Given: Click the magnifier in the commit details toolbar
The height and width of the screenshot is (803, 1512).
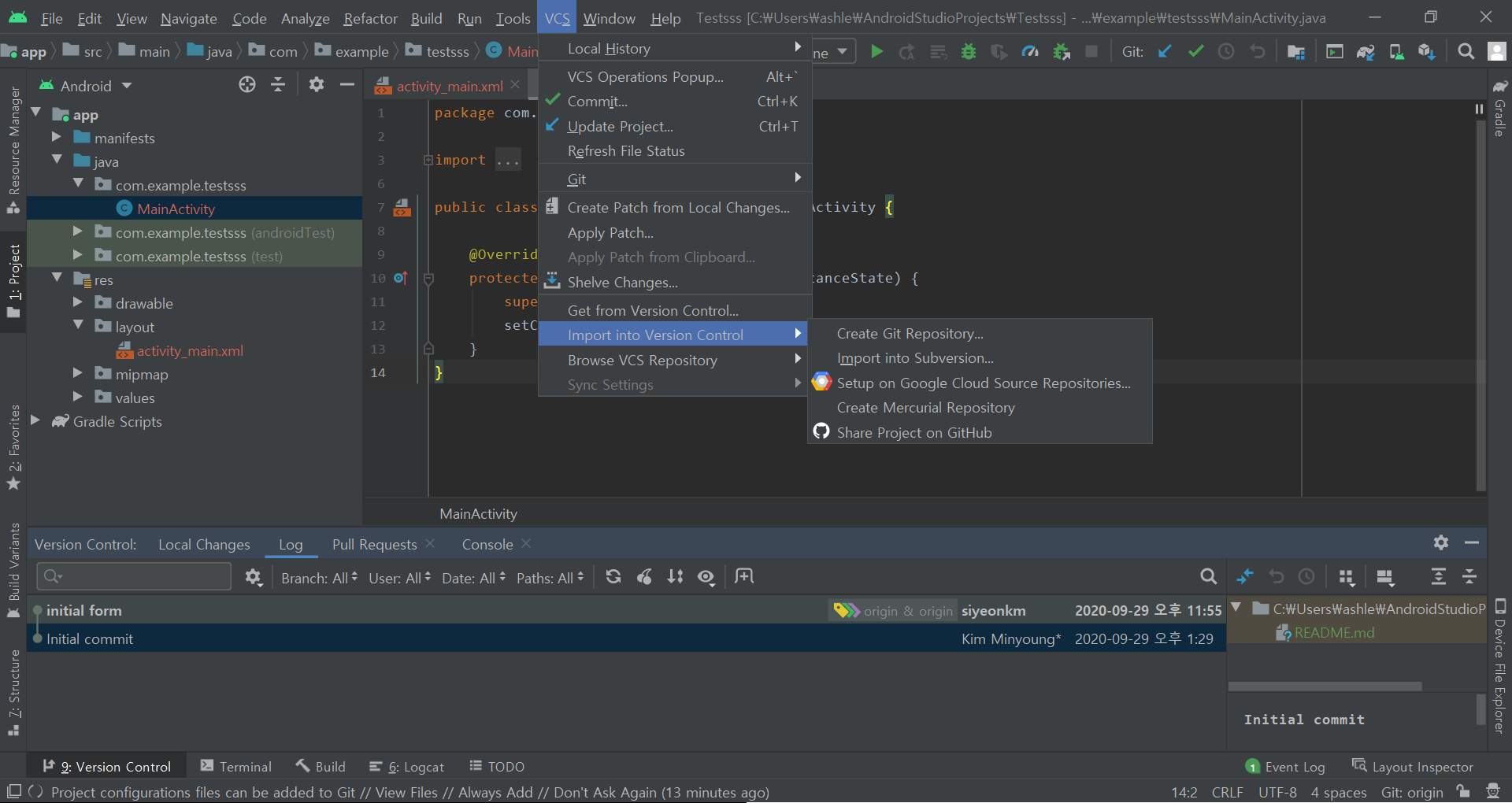Looking at the screenshot, I should (x=1208, y=577).
